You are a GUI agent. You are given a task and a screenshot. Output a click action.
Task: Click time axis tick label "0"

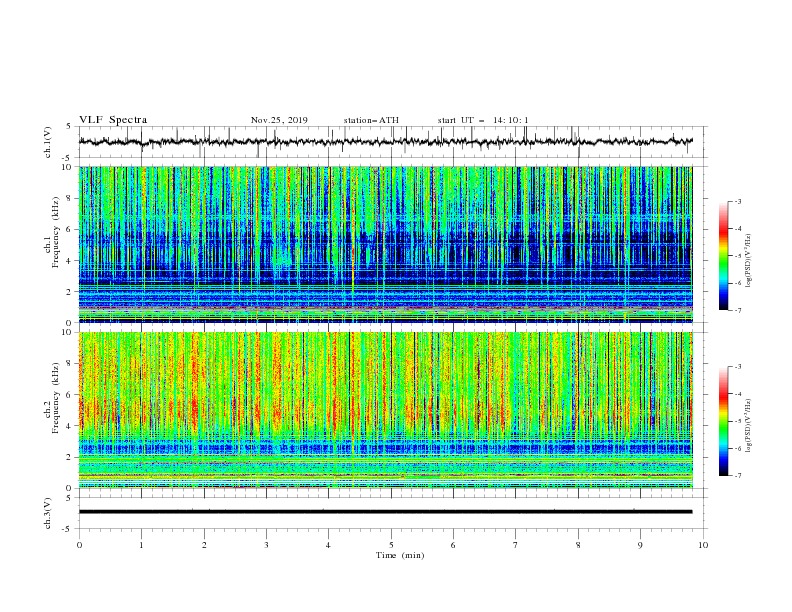(79, 545)
